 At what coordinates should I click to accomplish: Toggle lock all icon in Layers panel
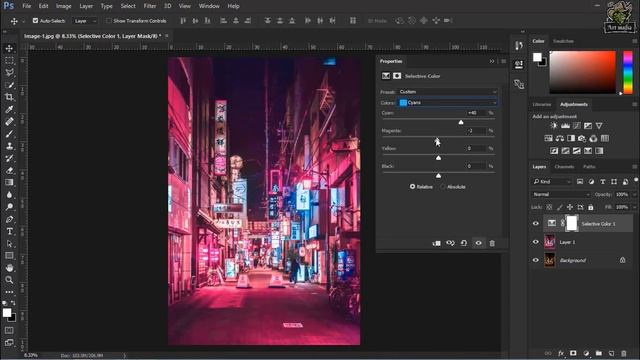tap(591, 207)
